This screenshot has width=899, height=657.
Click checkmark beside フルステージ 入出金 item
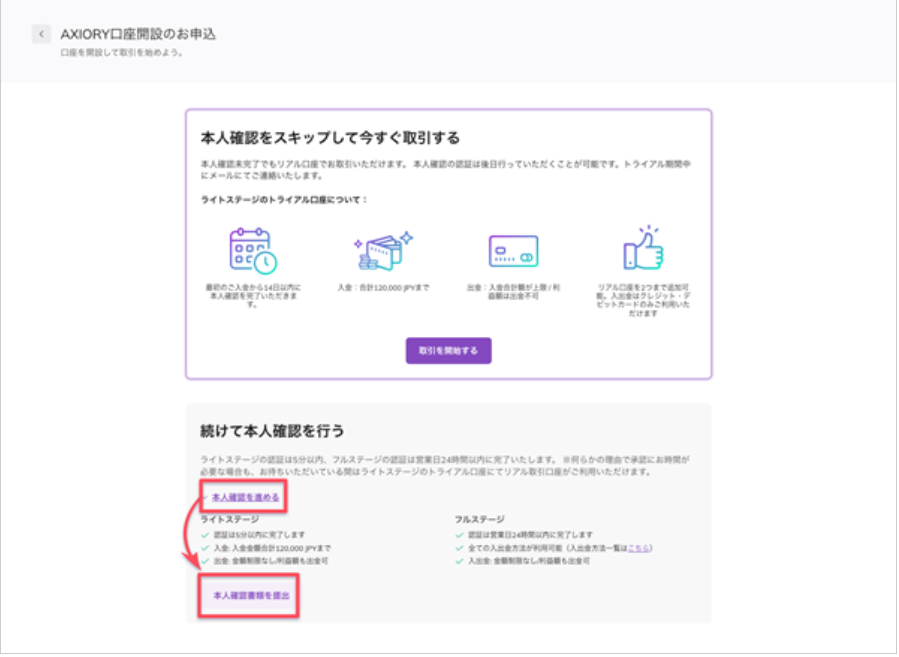click(457, 561)
